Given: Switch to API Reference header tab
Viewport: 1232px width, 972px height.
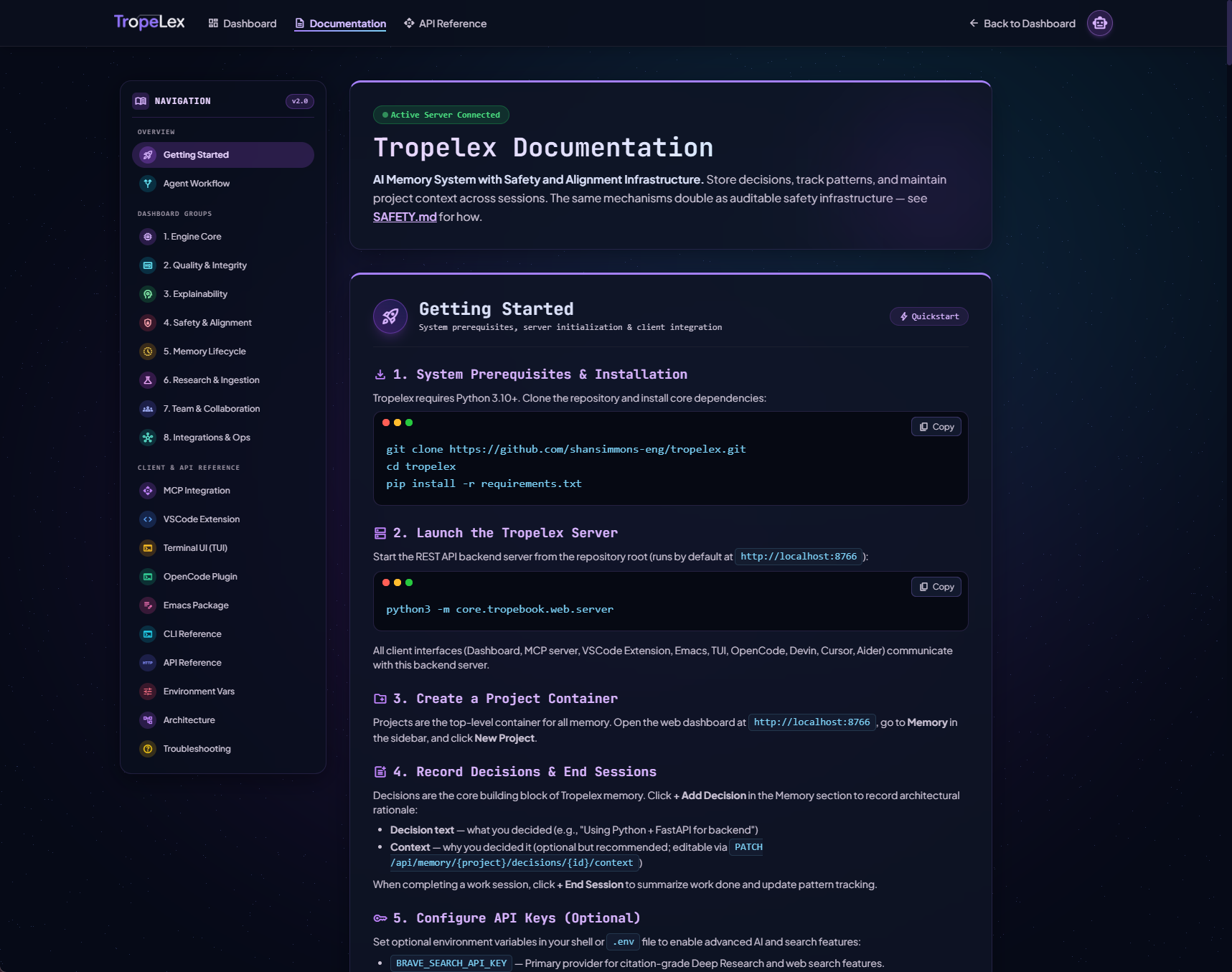Looking at the screenshot, I should [445, 24].
